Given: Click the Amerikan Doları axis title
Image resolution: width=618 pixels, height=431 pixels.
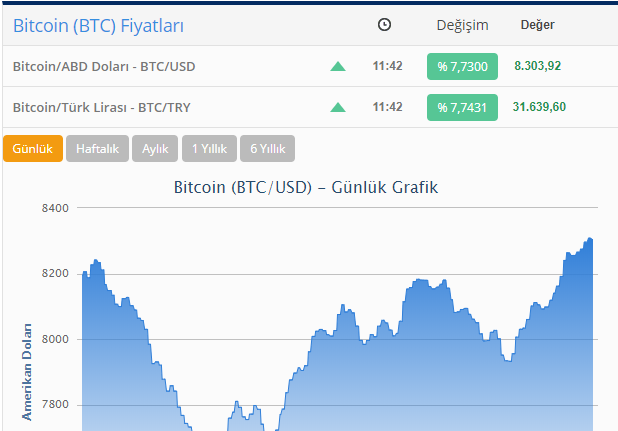Looking at the screenshot, I should click(27, 372).
